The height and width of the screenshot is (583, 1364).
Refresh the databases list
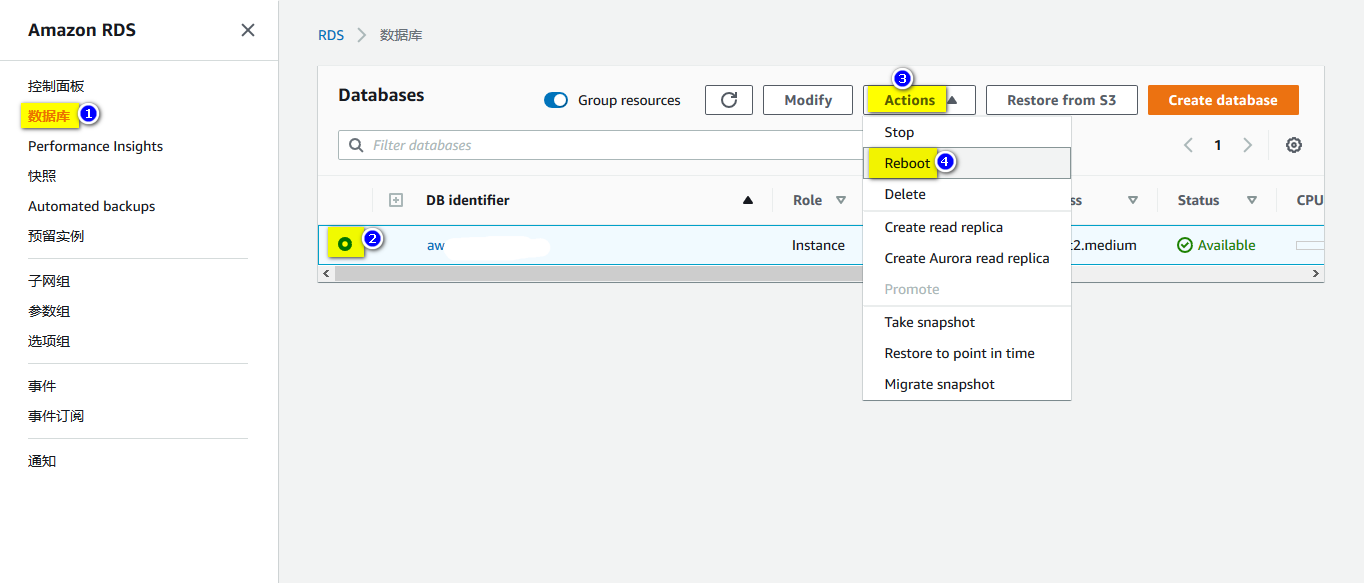click(729, 100)
